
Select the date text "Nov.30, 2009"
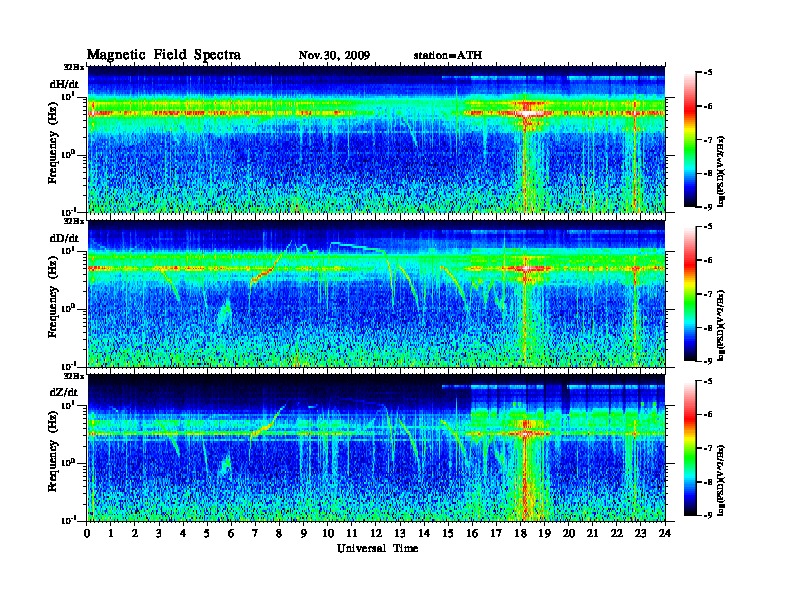point(334,55)
